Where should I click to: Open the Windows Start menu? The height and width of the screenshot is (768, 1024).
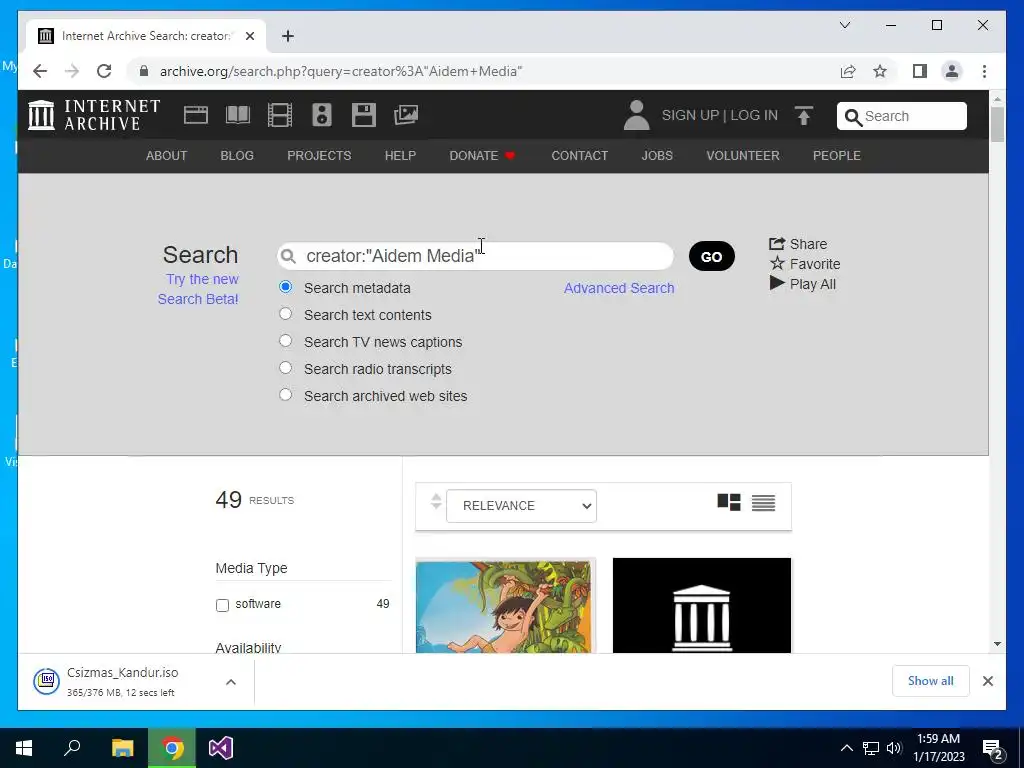24,748
